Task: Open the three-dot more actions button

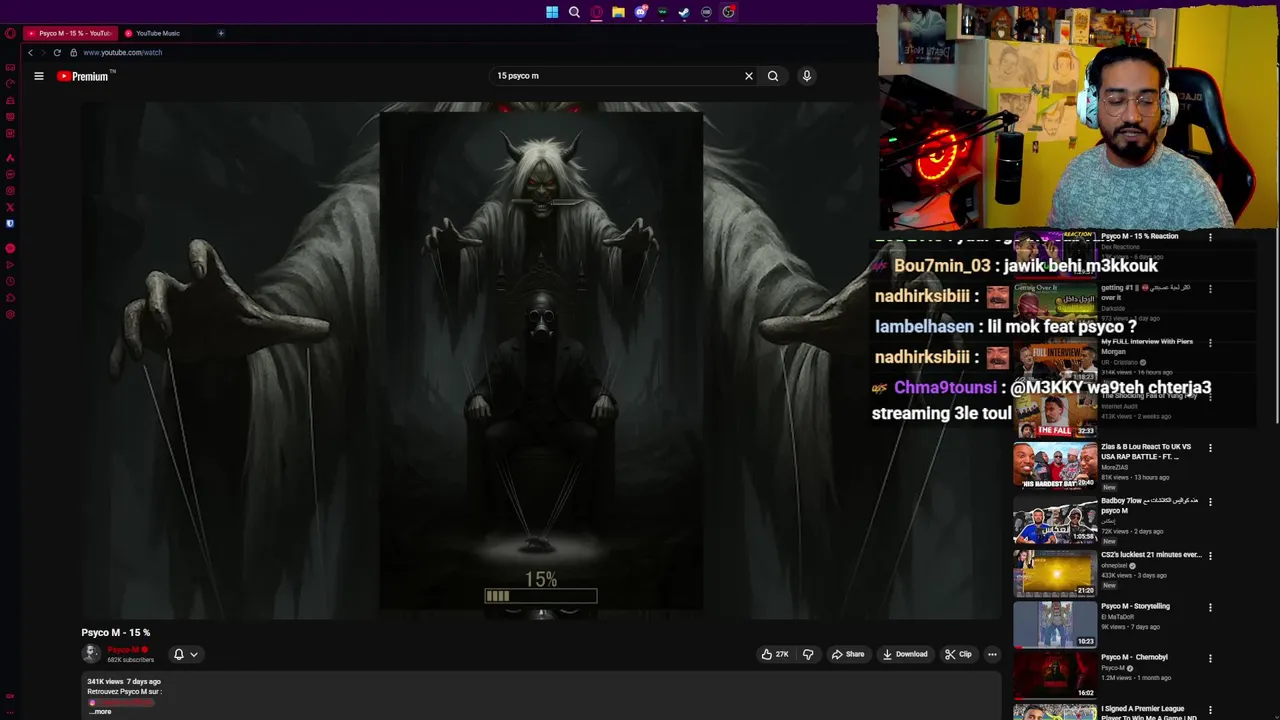Action: click(x=992, y=654)
